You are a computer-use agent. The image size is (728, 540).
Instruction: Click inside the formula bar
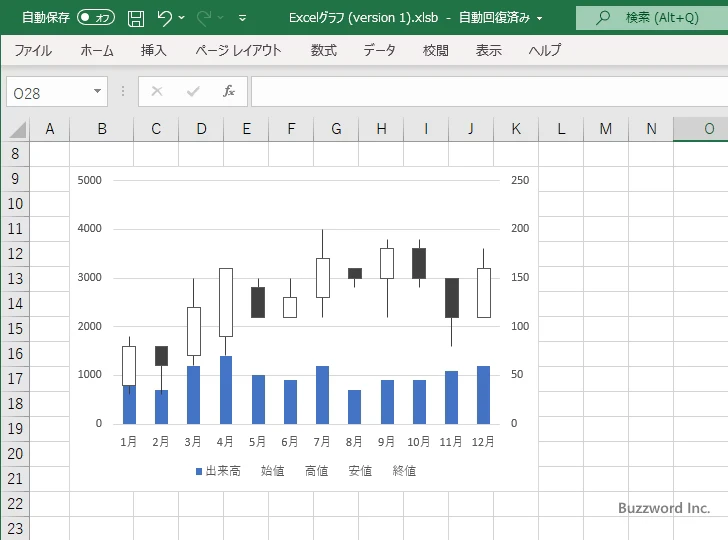coord(489,92)
